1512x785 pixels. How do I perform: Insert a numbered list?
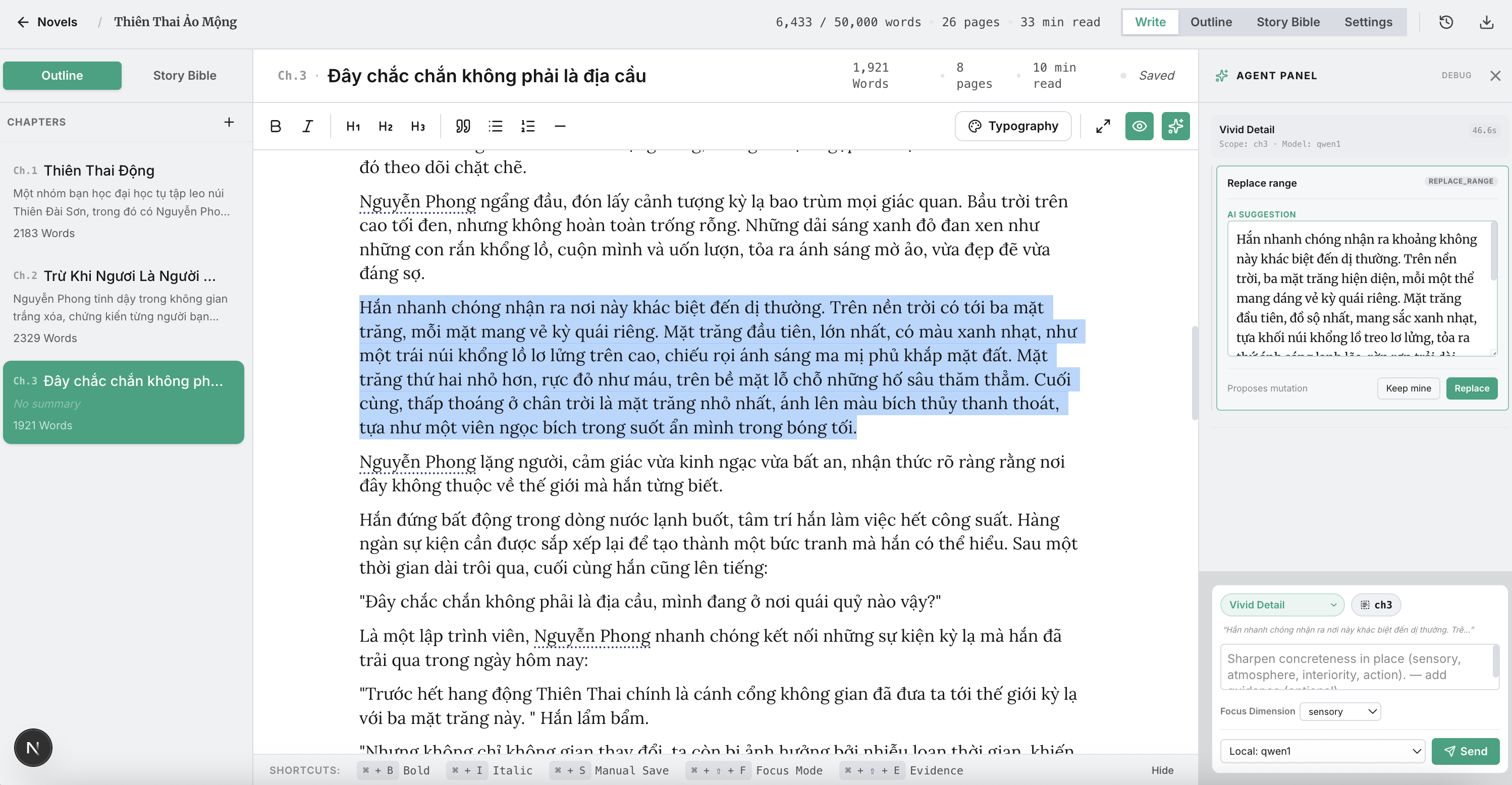[528, 126]
